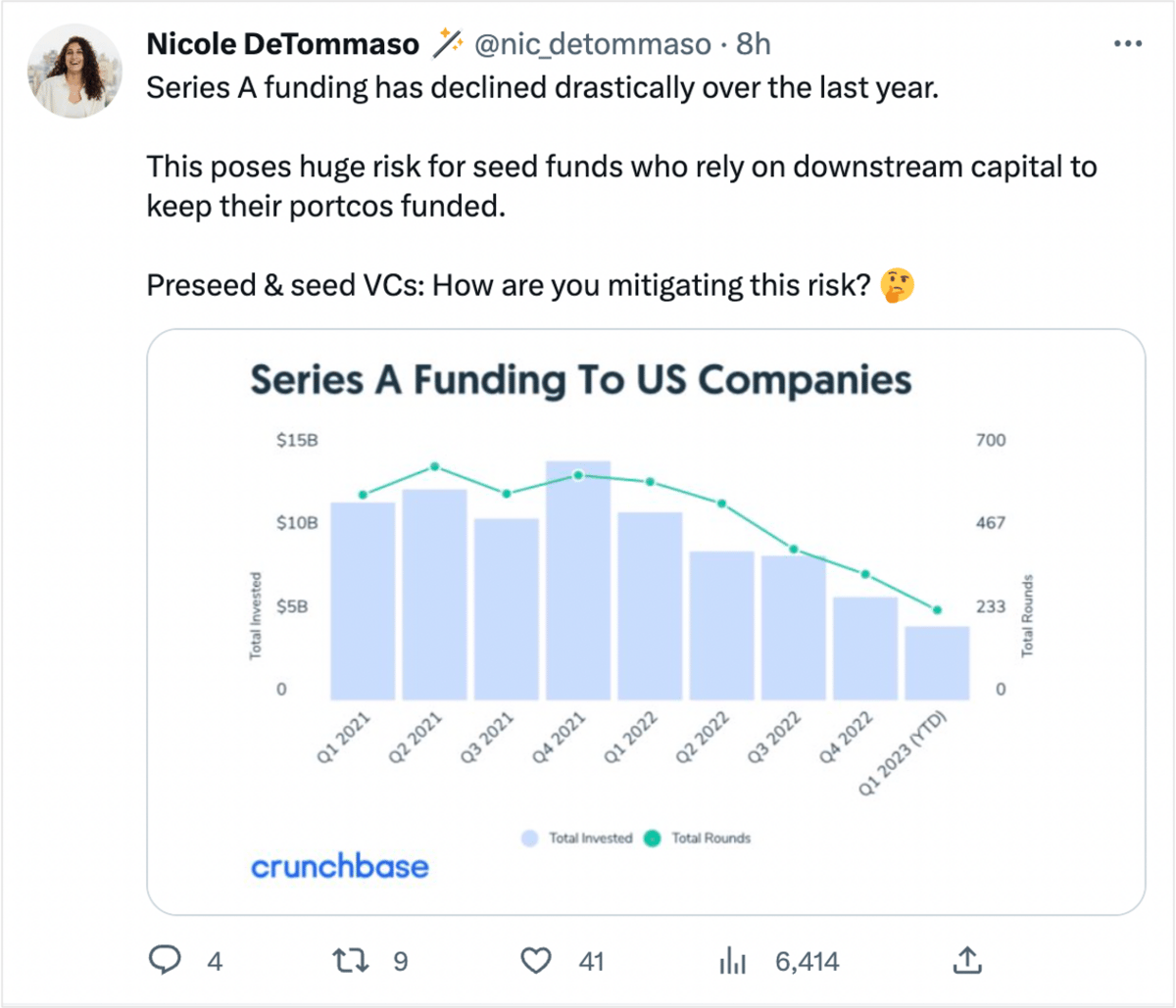This screenshot has width=1176, height=1008.
Task: Open Nicole DeTommaso's profile picture
Action: coord(73,71)
